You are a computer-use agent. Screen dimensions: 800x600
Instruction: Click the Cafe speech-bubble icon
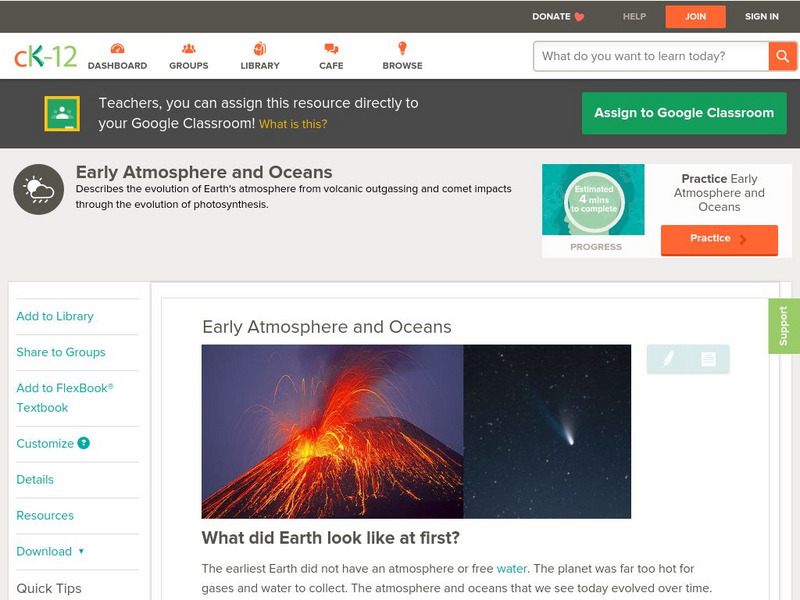pos(330,47)
